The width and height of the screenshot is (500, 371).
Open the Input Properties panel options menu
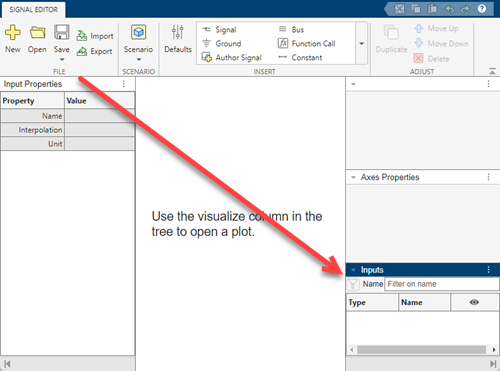[124, 84]
